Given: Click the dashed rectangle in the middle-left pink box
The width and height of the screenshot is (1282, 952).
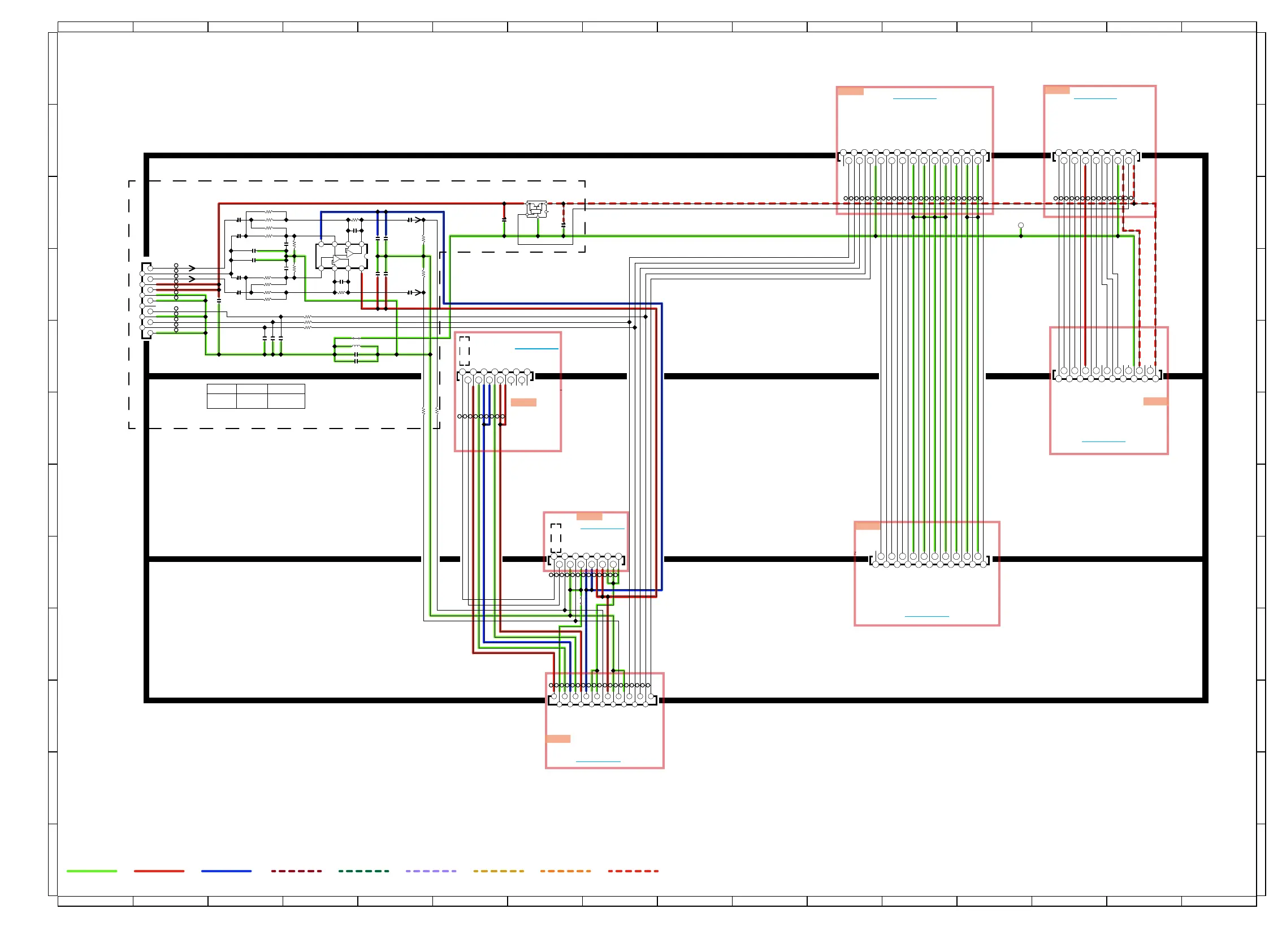Looking at the screenshot, I should (x=465, y=351).
